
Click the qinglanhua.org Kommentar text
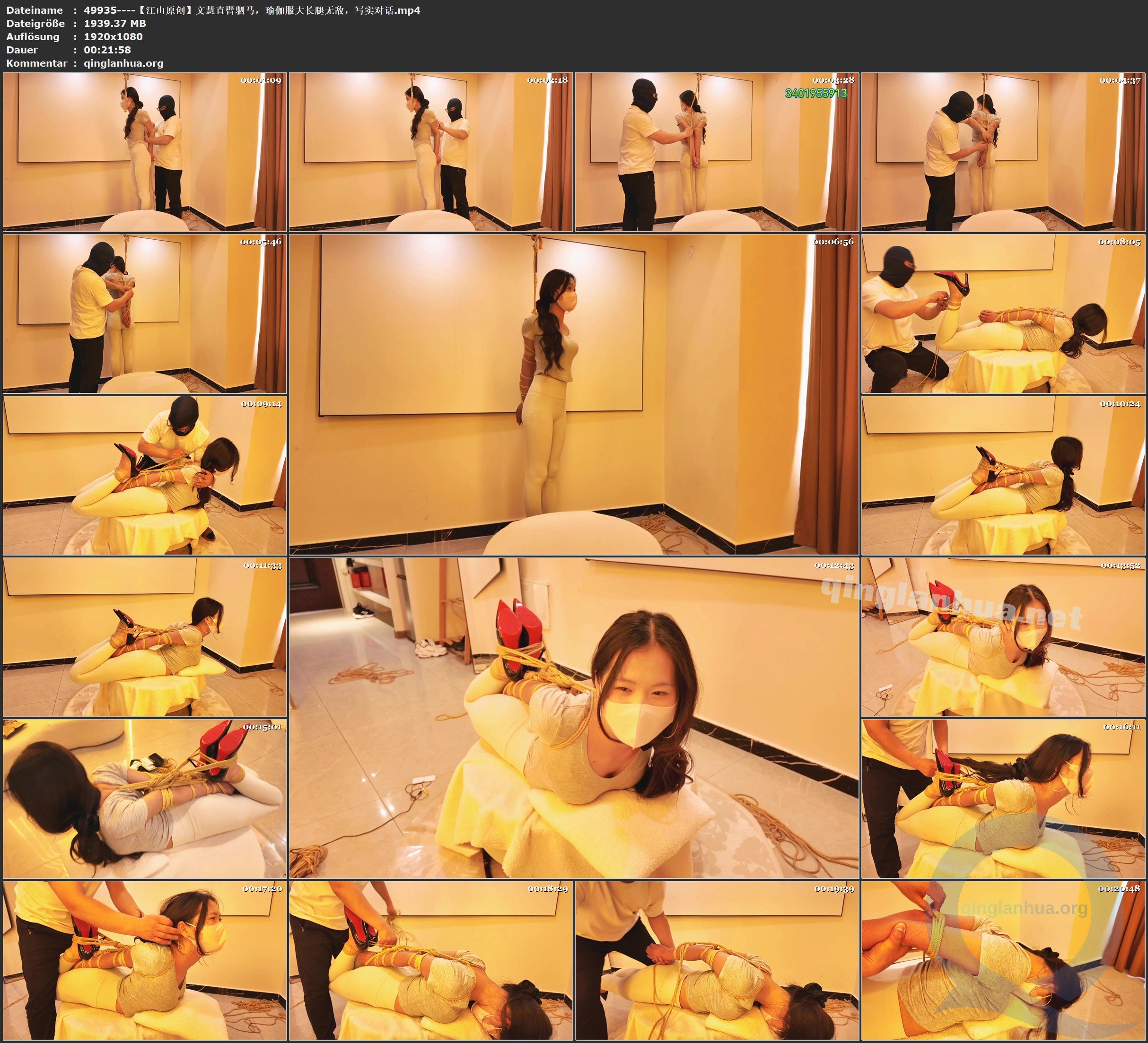click(123, 63)
